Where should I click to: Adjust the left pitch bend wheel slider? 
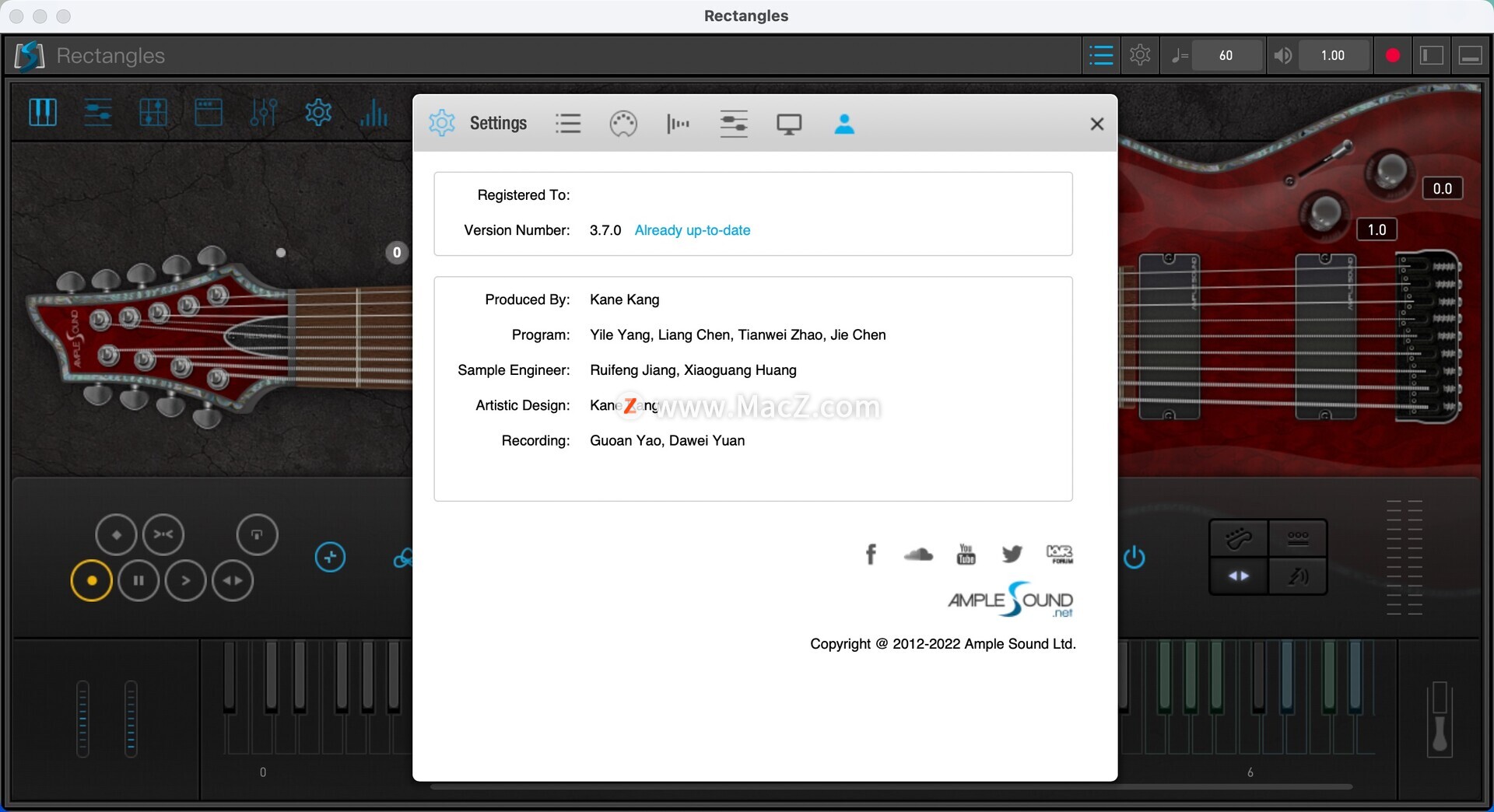(82, 719)
